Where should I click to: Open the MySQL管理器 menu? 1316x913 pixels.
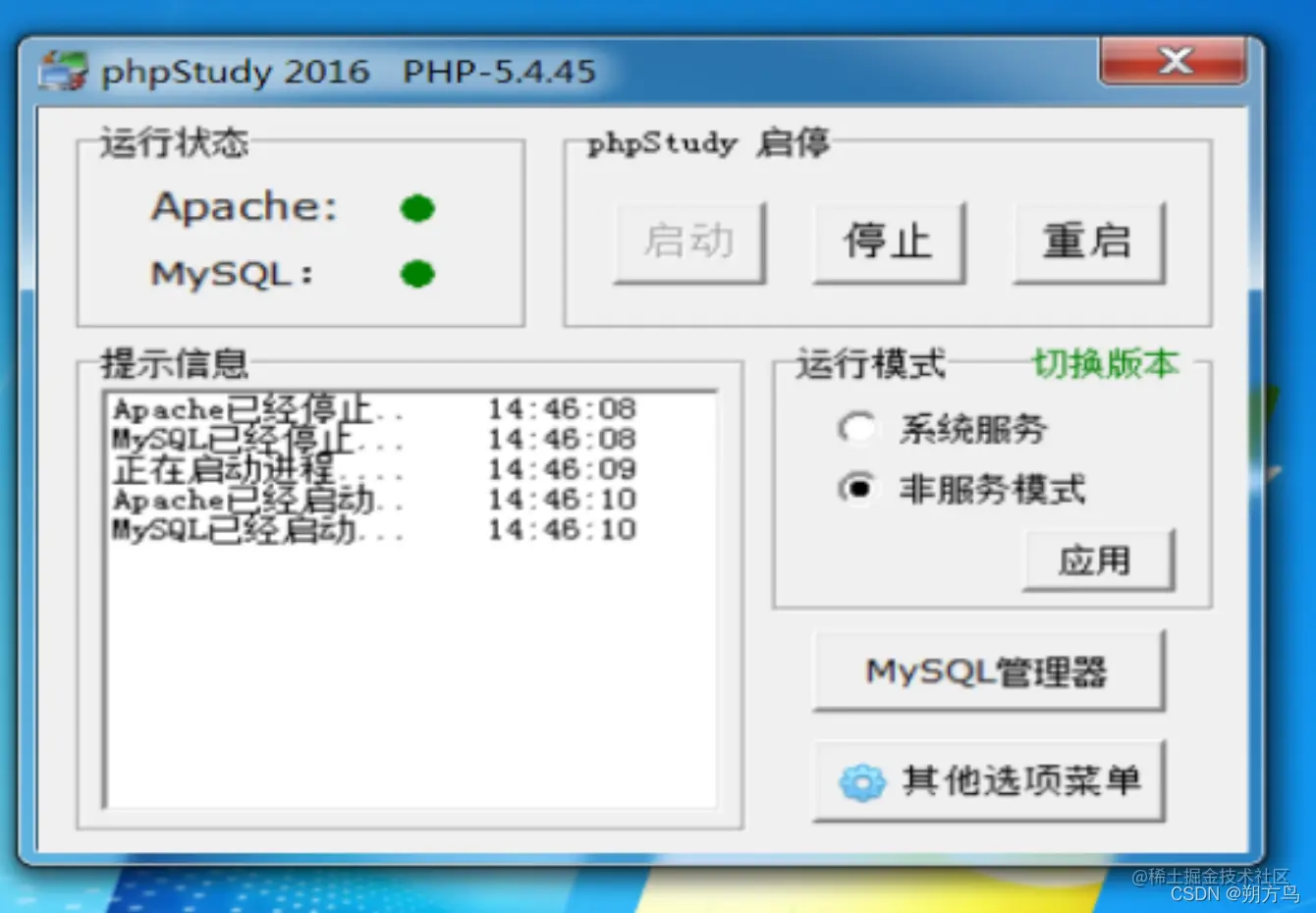point(988,671)
